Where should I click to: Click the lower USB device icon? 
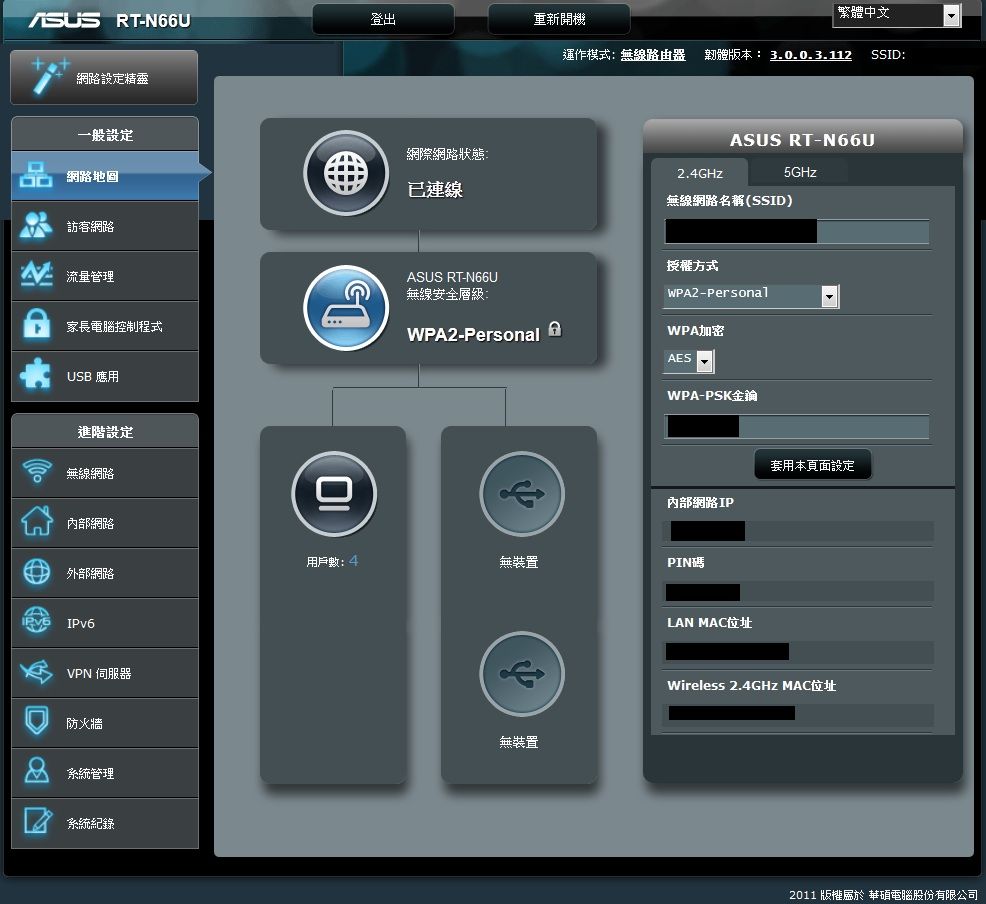[521, 674]
